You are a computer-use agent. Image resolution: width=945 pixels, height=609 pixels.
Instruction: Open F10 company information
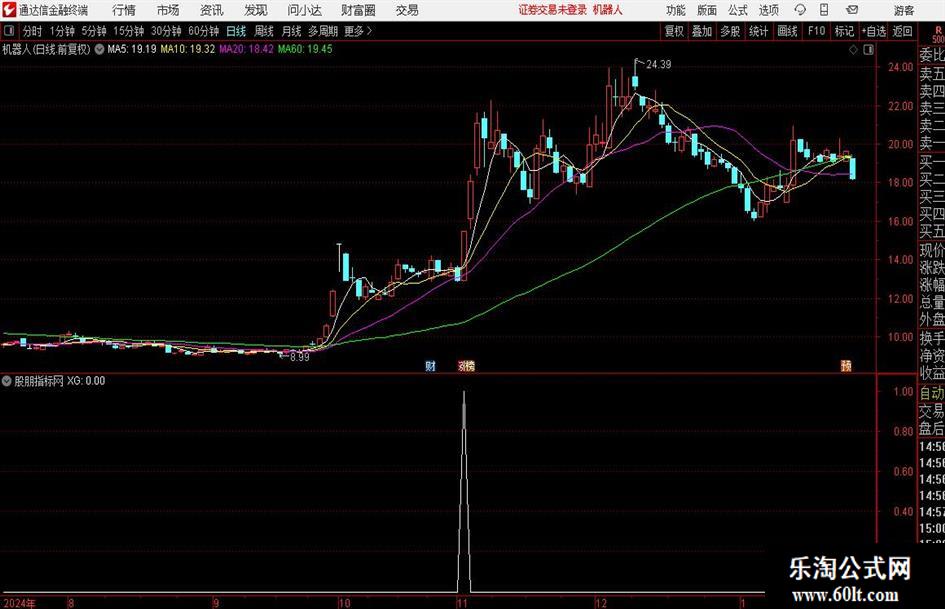coord(816,31)
